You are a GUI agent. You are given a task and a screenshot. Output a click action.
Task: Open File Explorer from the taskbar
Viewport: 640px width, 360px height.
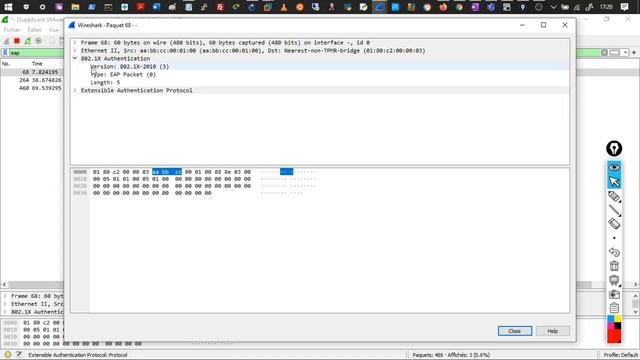pyautogui.click(x=75, y=7)
